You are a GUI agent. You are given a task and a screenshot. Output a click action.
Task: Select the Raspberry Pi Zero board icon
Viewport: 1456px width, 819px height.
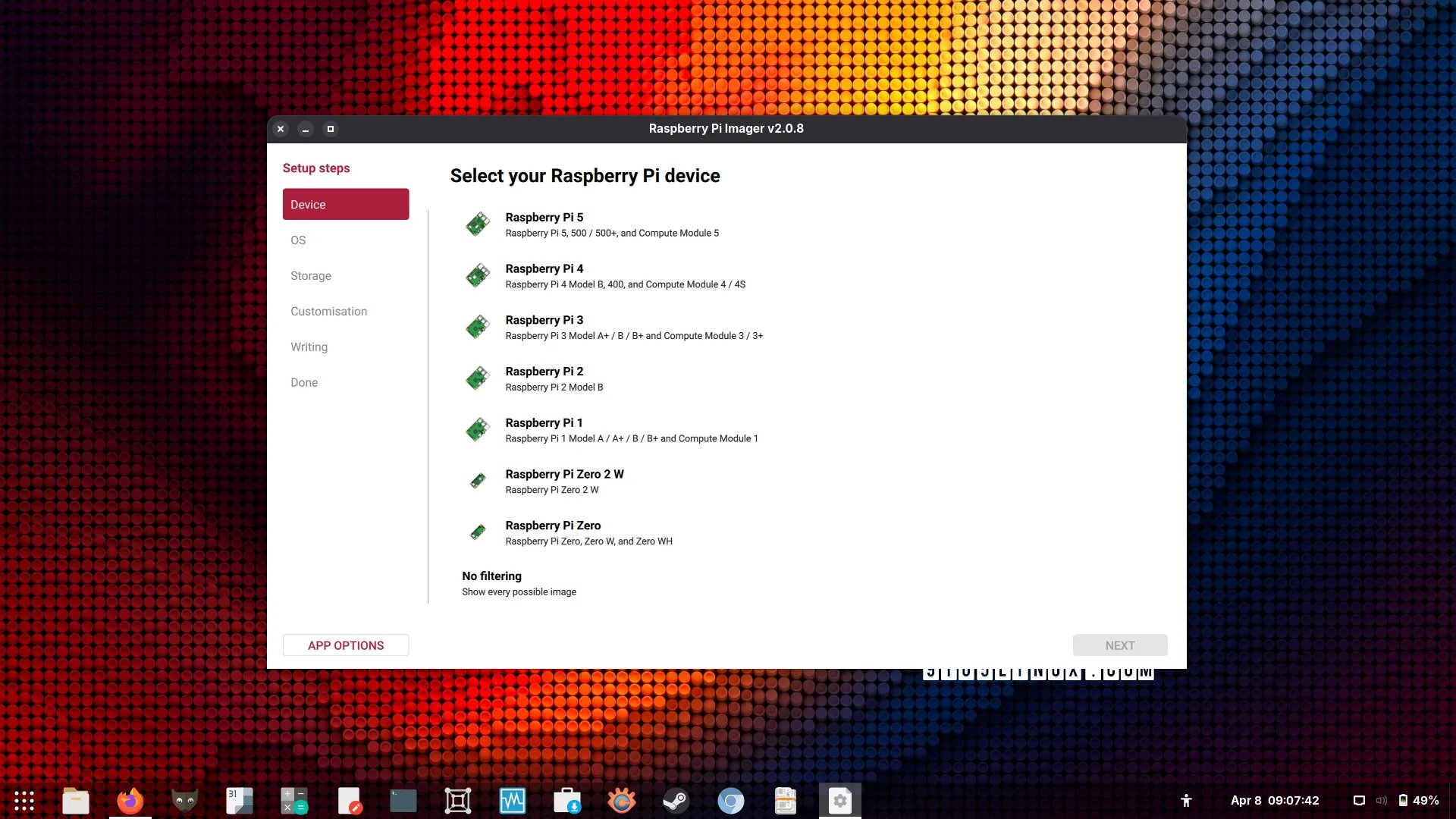tap(478, 532)
